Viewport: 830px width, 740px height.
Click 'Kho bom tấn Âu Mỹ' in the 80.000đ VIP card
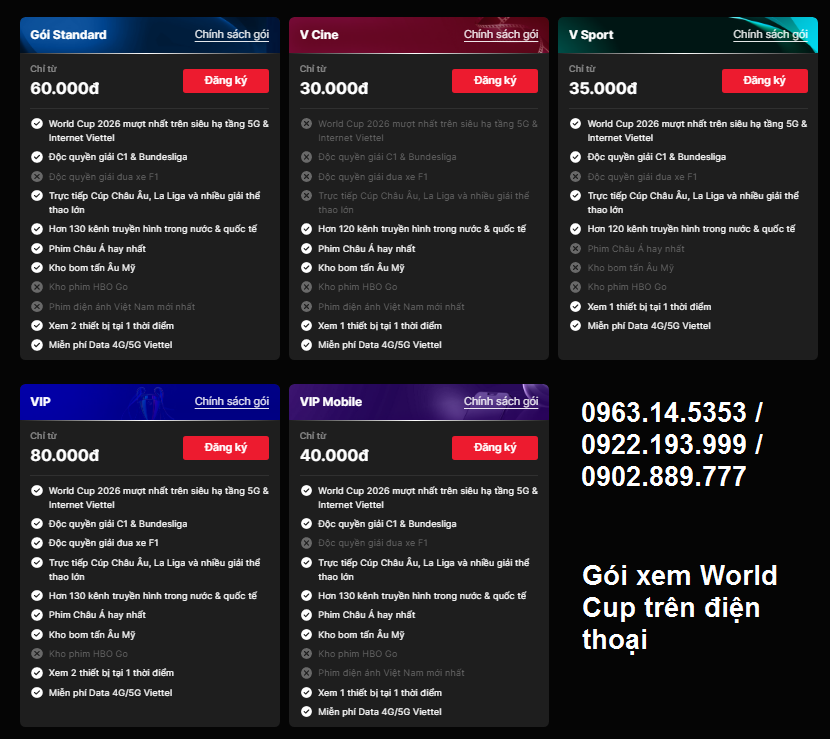(92, 634)
